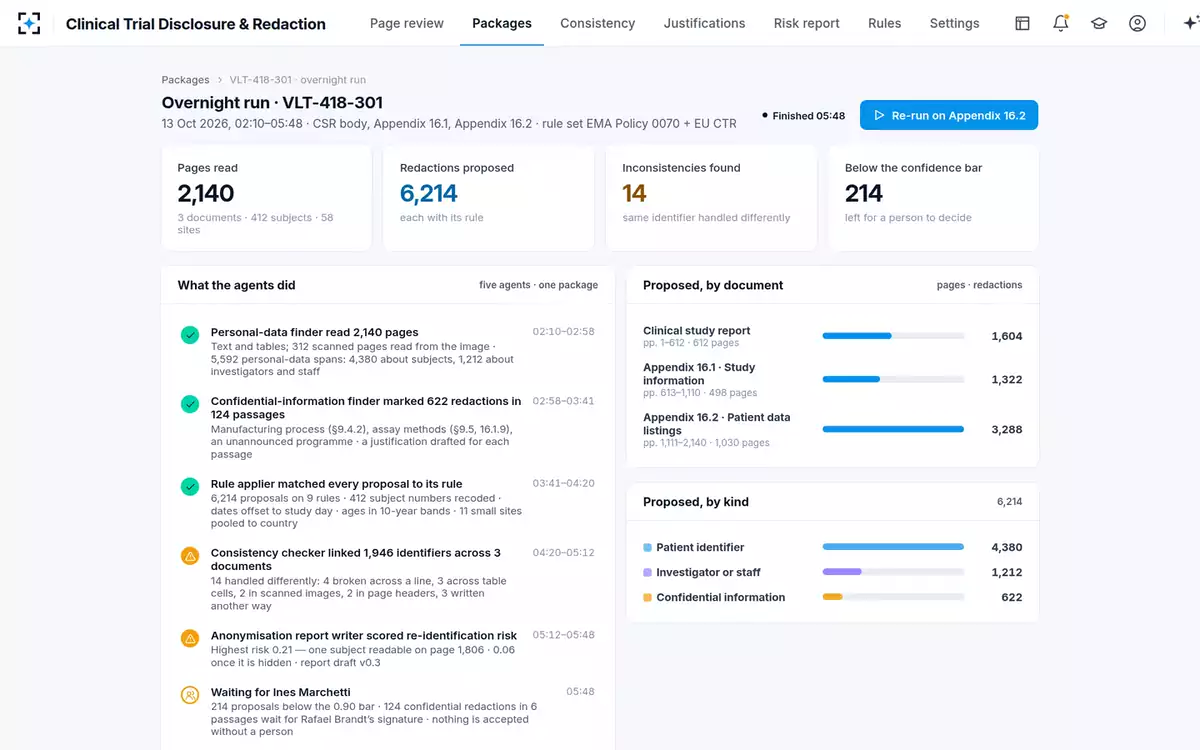Click the 14 inconsistencies value
Viewport: 1200px width, 750px height.
pyautogui.click(x=634, y=193)
